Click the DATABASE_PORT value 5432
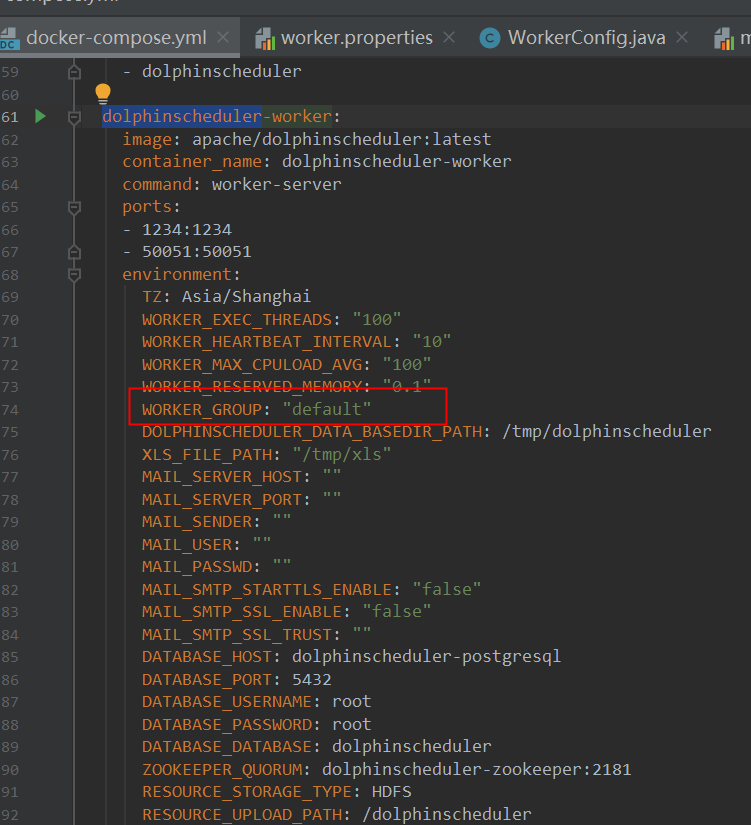 coord(312,680)
